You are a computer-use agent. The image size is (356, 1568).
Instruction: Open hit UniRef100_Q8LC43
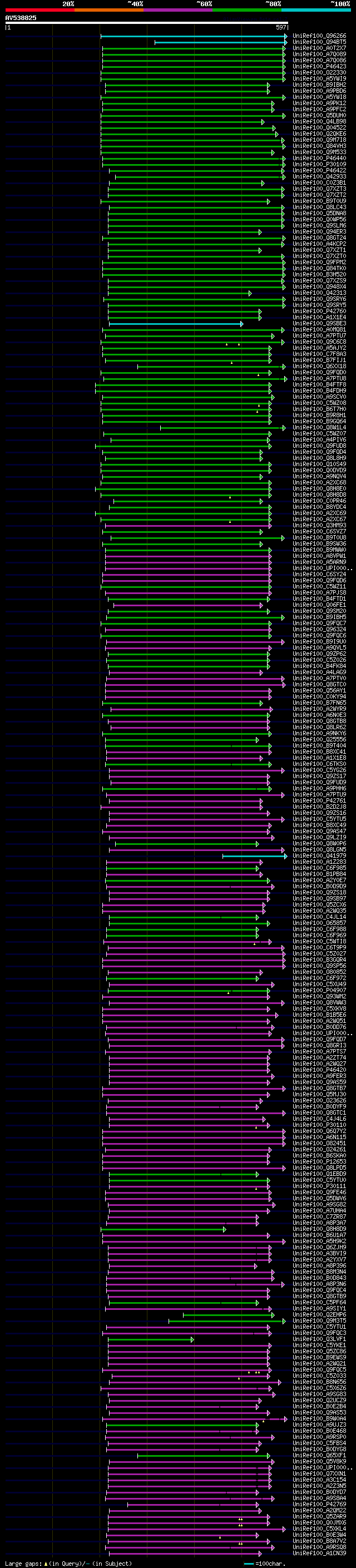(319, 207)
